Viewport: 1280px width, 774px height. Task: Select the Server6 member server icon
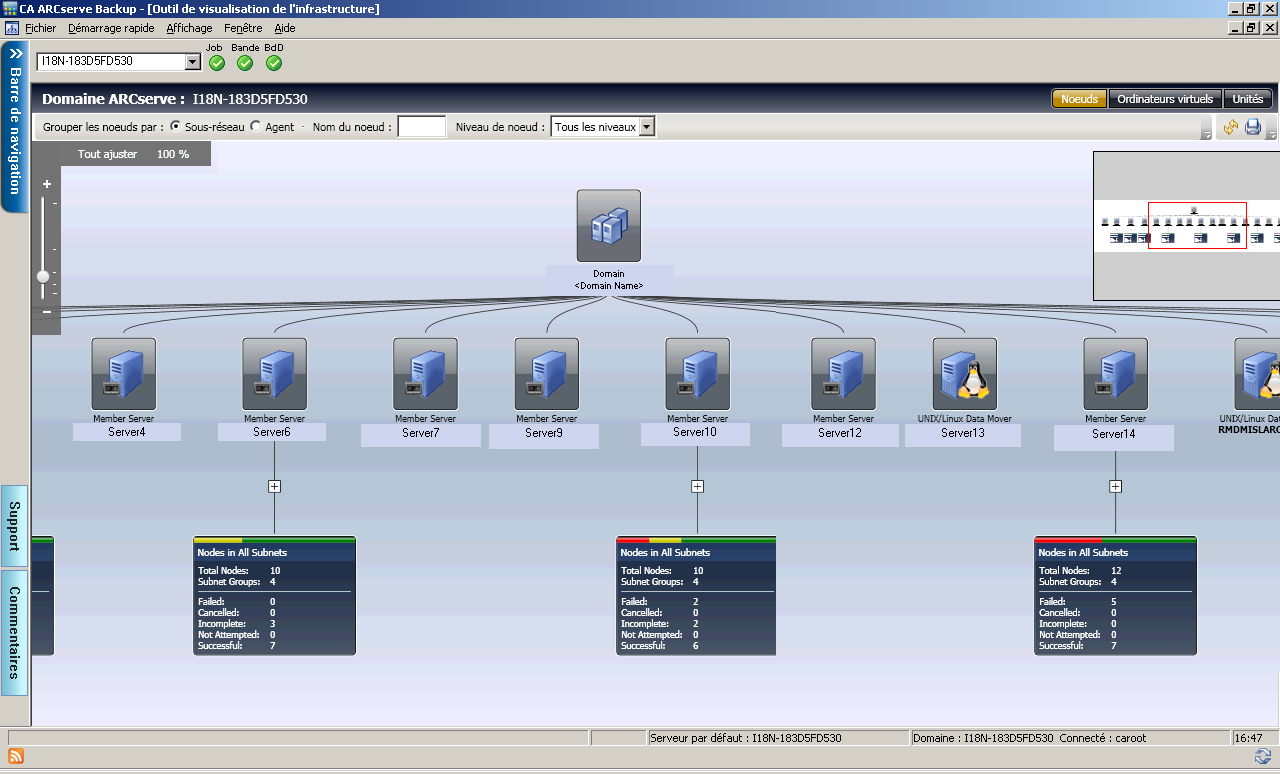point(275,374)
